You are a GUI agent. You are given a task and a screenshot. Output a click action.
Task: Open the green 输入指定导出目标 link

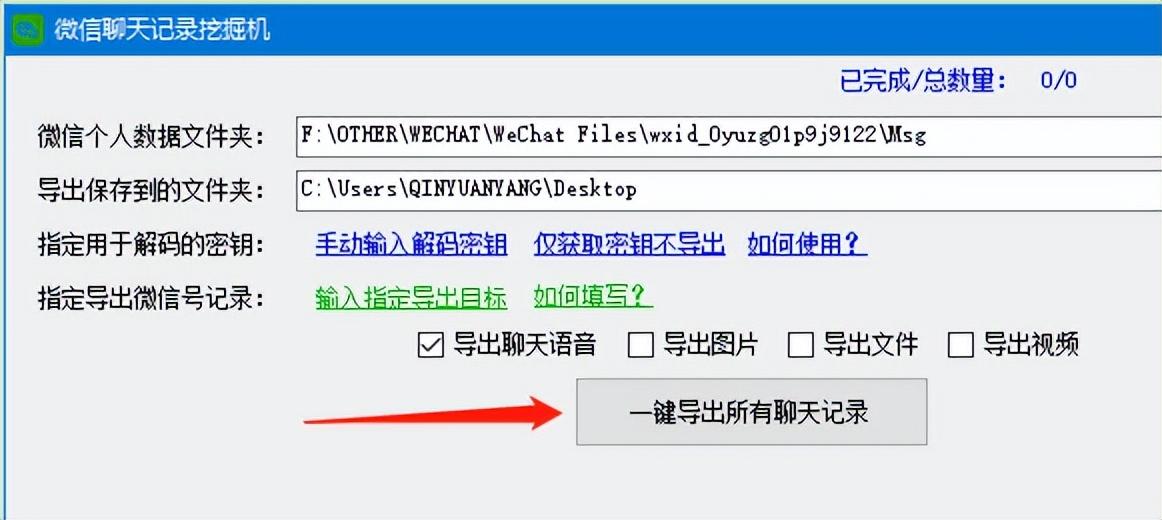pos(411,298)
